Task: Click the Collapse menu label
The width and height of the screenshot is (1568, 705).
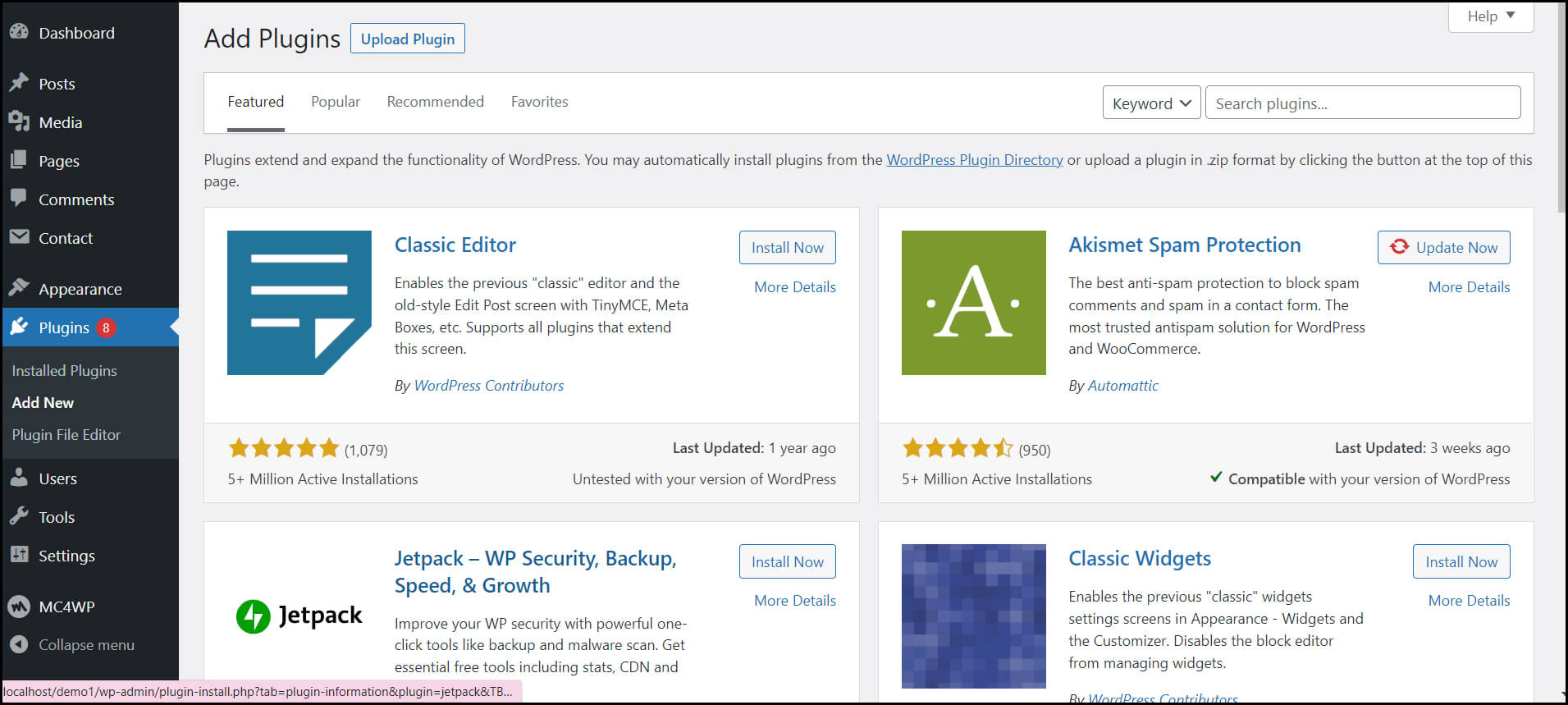Action: click(x=86, y=645)
